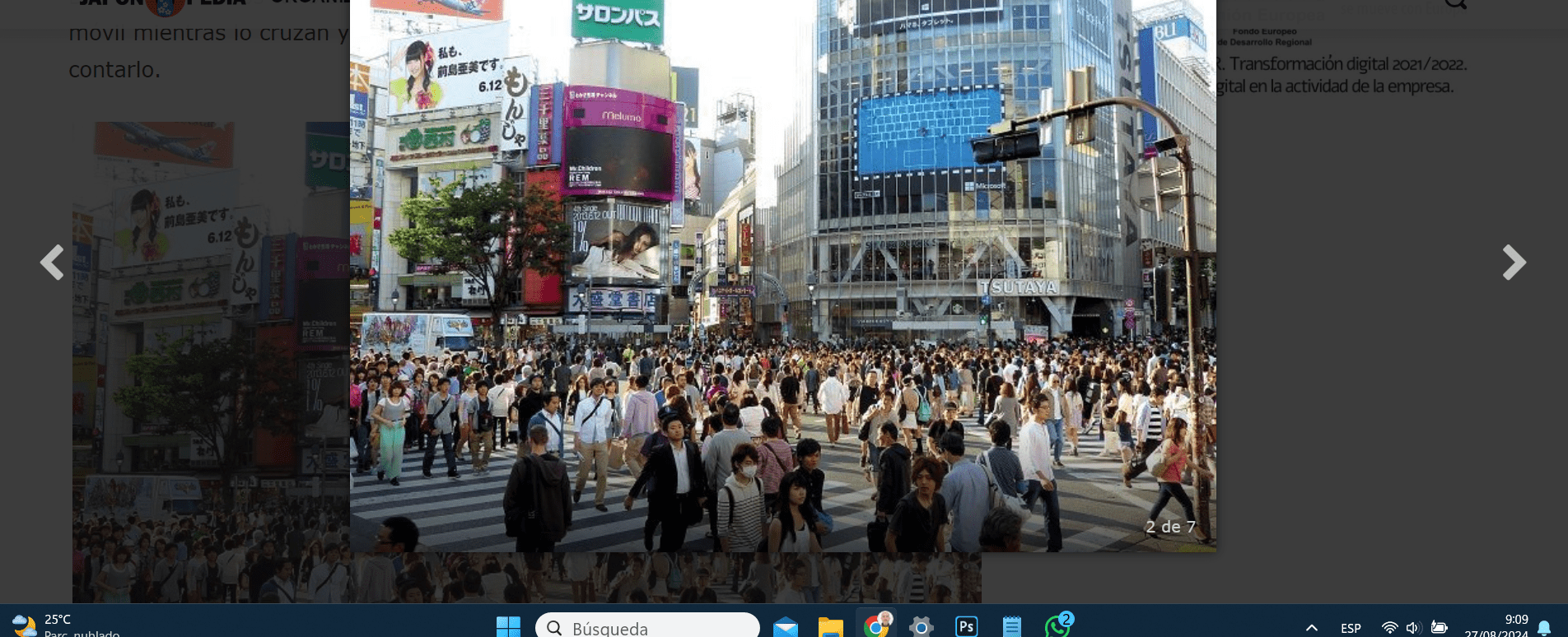Advance to the next image in lightbox
Viewport: 1568px width, 637px height.
(x=1514, y=263)
